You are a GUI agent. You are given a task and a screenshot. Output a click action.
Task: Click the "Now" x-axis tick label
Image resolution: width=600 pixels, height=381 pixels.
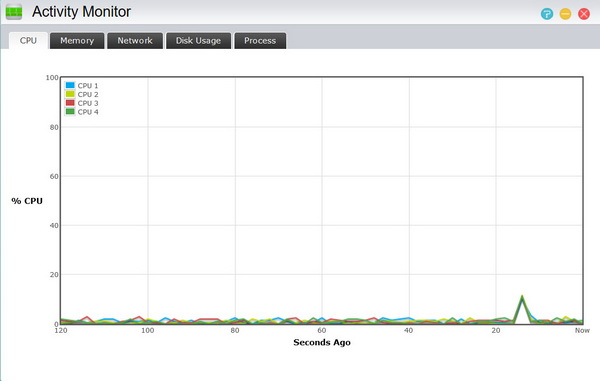point(582,331)
